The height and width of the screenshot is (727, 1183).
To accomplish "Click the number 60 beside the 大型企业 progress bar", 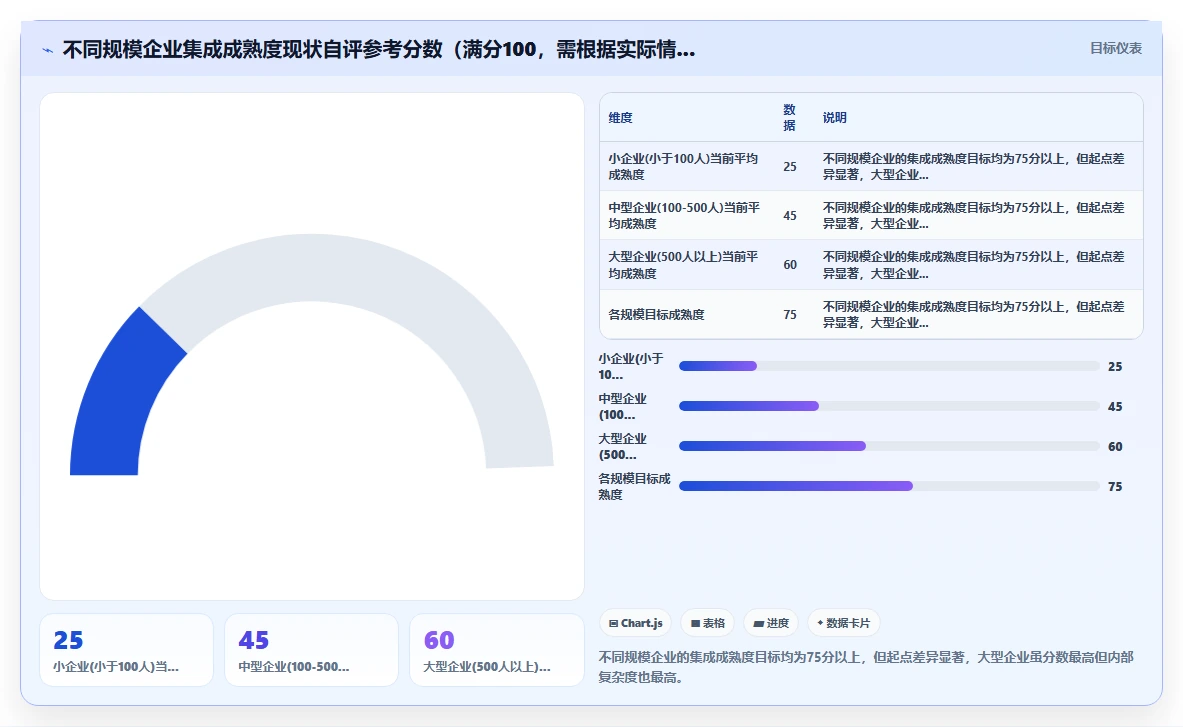I will coord(1115,446).
